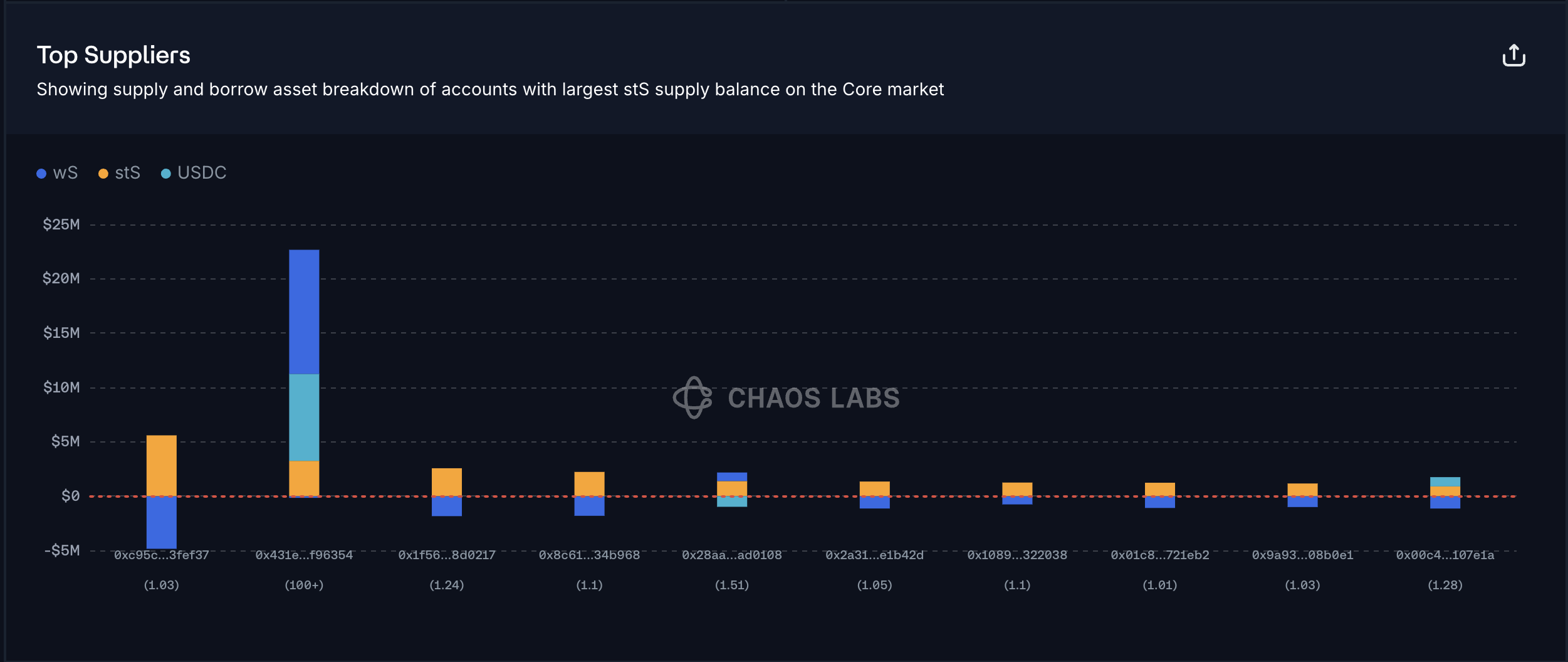Click the wS blue legend dot
1568x662 pixels.
41,174
